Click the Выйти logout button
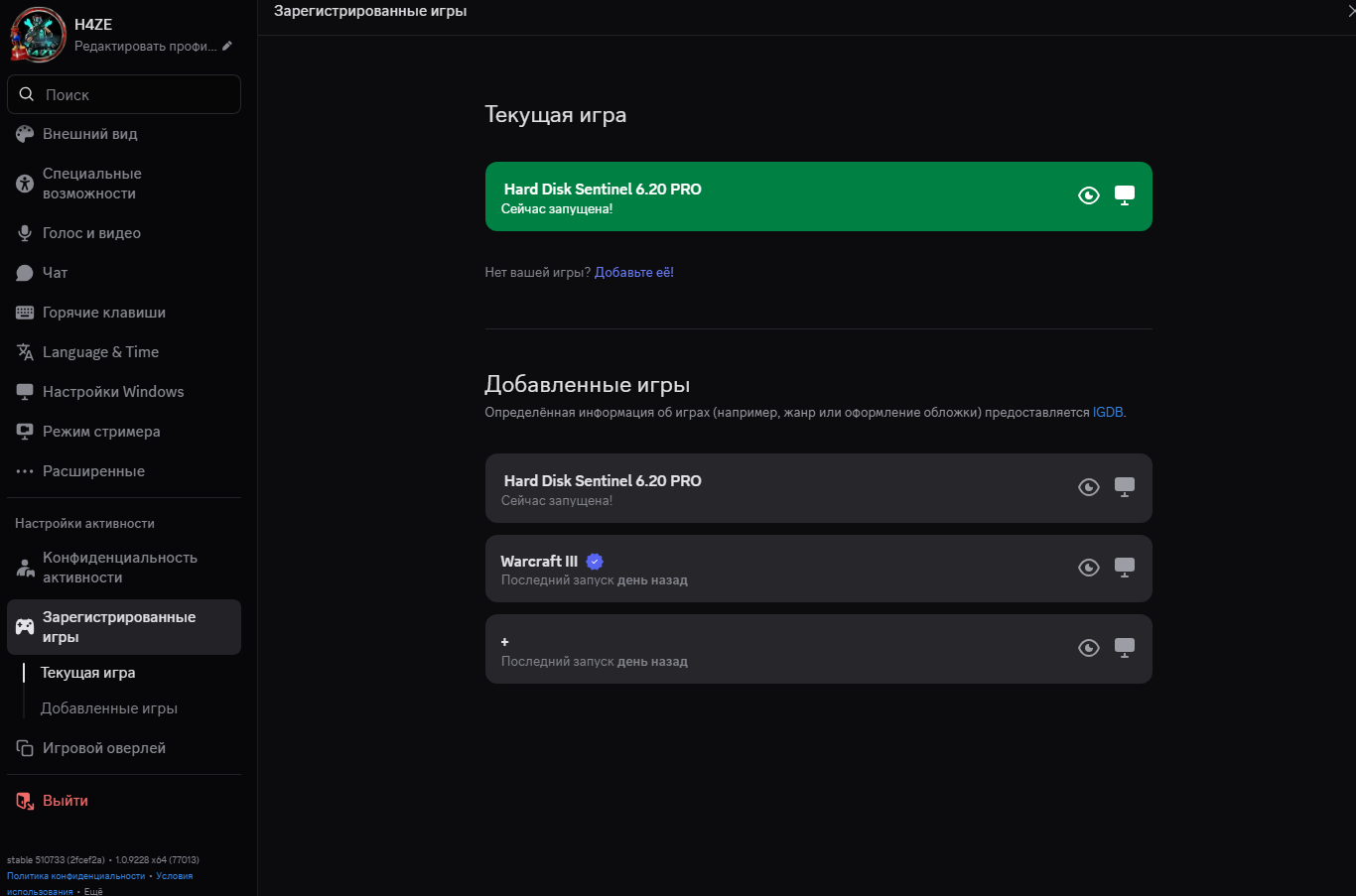1356x896 pixels. (65, 801)
